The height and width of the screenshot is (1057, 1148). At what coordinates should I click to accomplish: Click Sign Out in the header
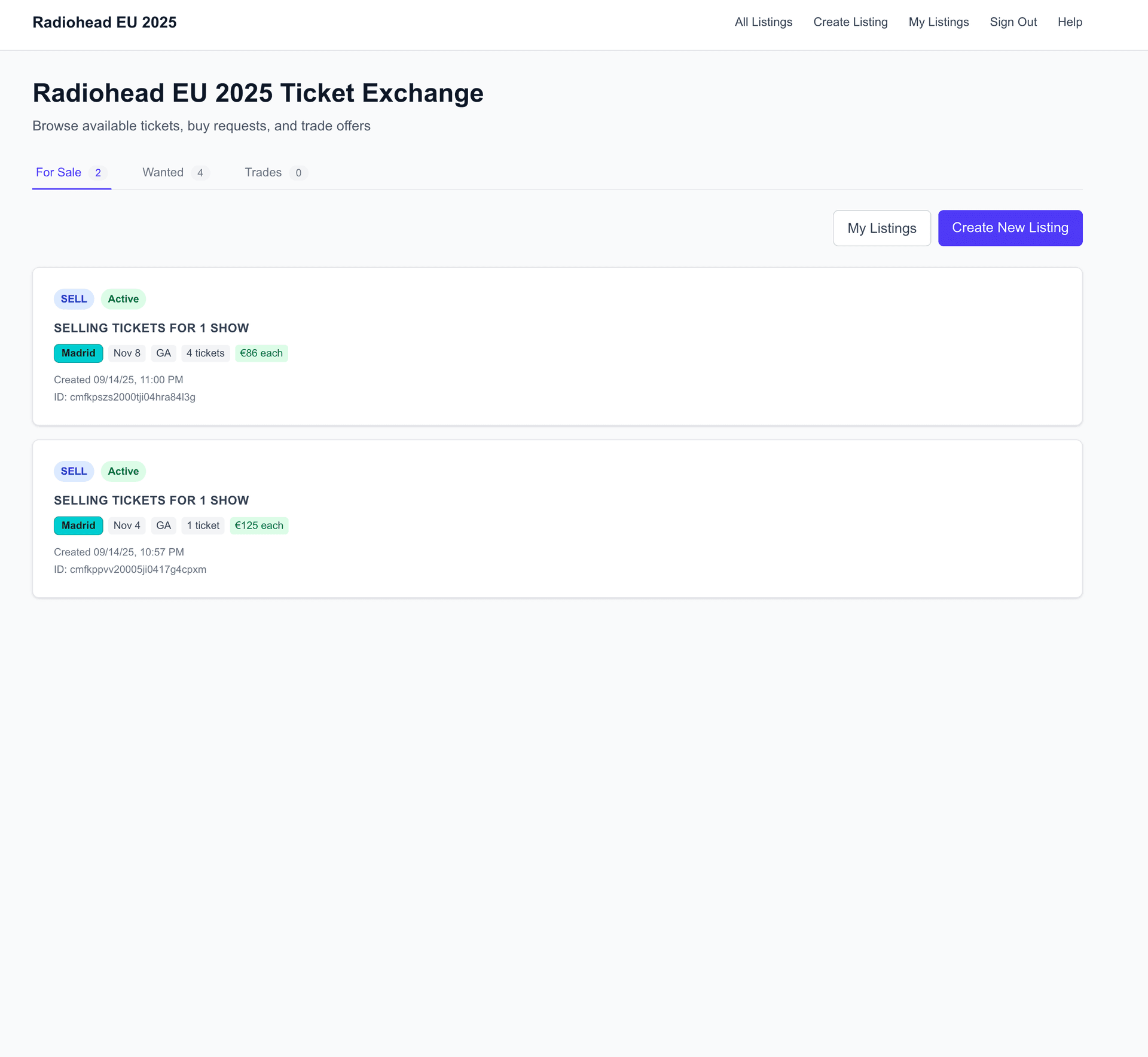point(1013,22)
